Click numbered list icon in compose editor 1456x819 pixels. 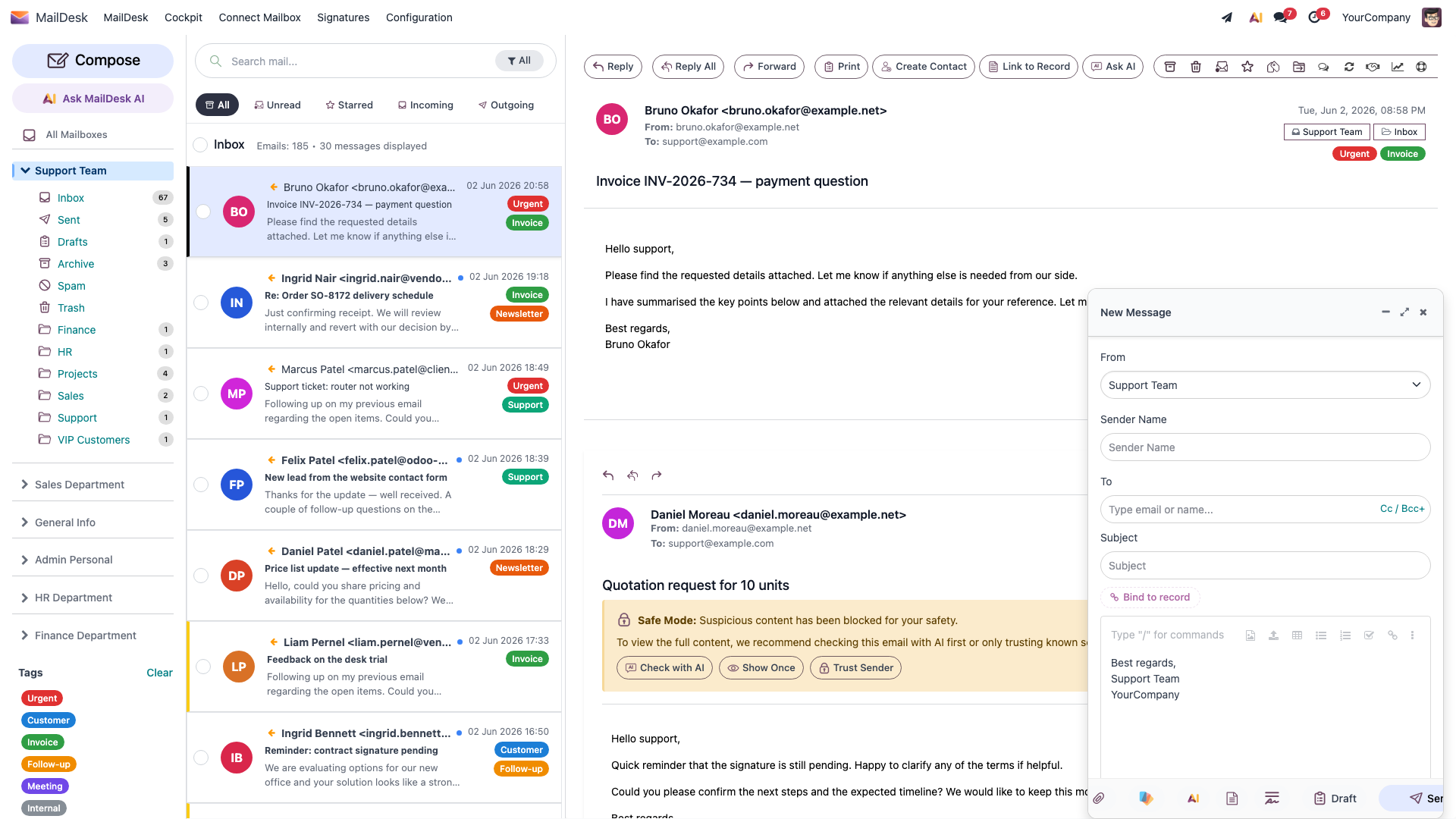tap(1345, 635)
